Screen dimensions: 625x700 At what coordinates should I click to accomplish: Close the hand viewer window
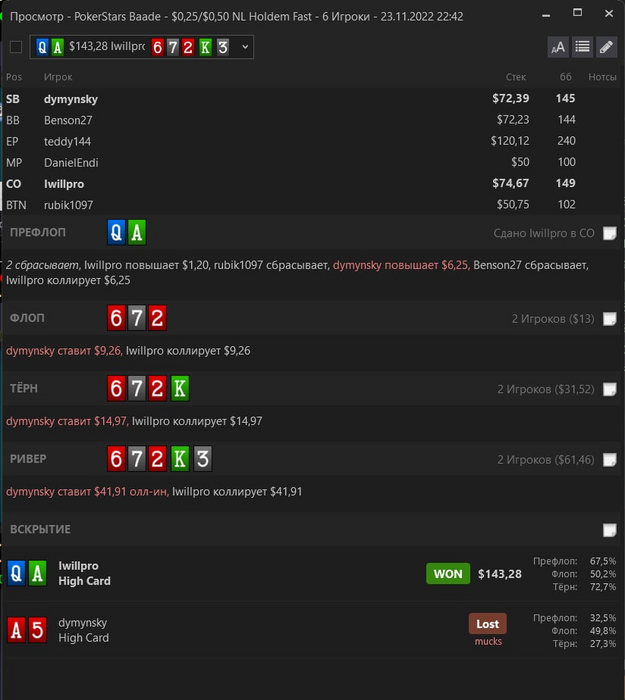coord(609,14)
